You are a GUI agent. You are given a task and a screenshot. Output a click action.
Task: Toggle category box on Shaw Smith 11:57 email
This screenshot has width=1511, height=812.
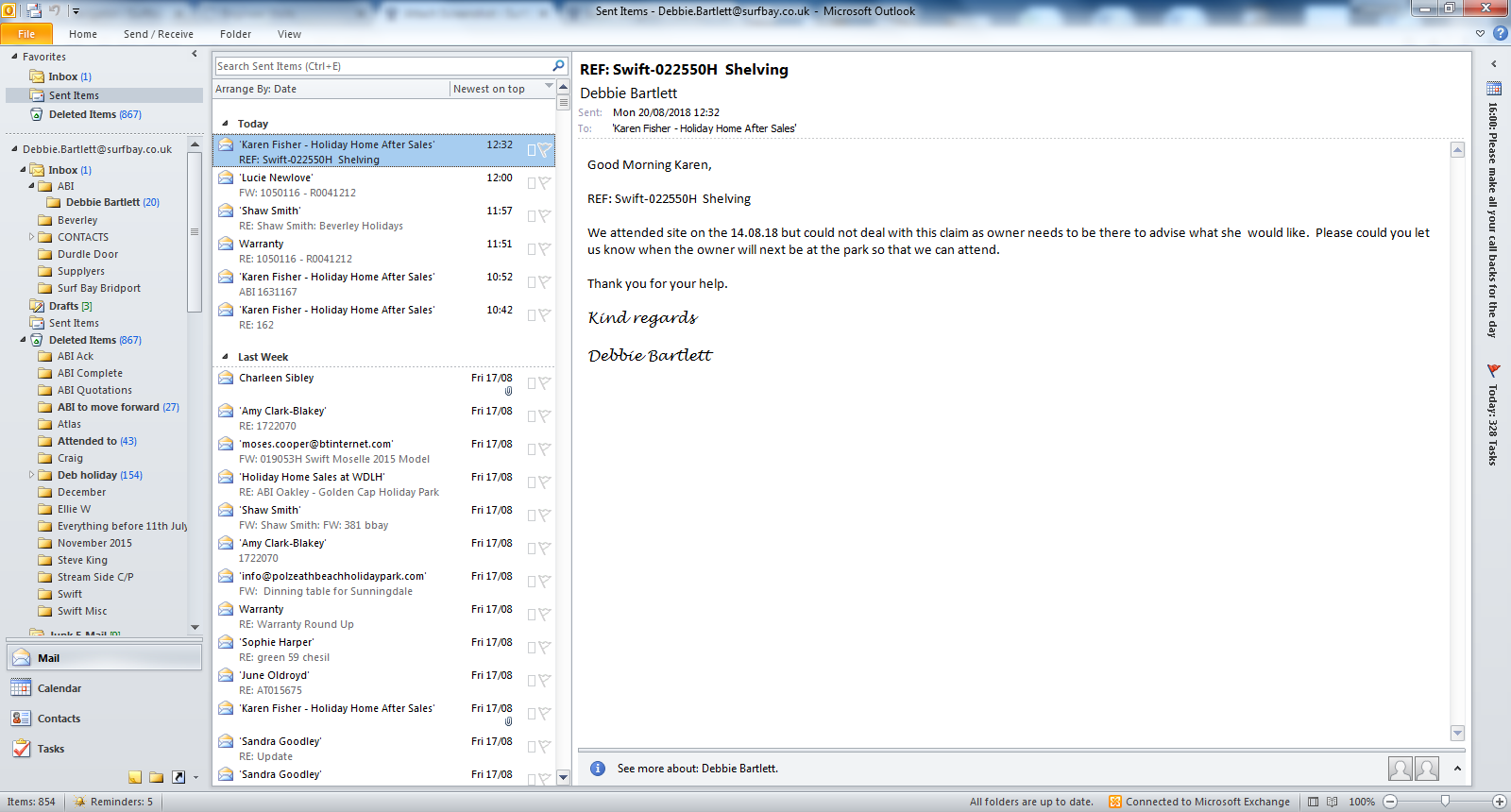pyautogui.click(x=532, y=216)
